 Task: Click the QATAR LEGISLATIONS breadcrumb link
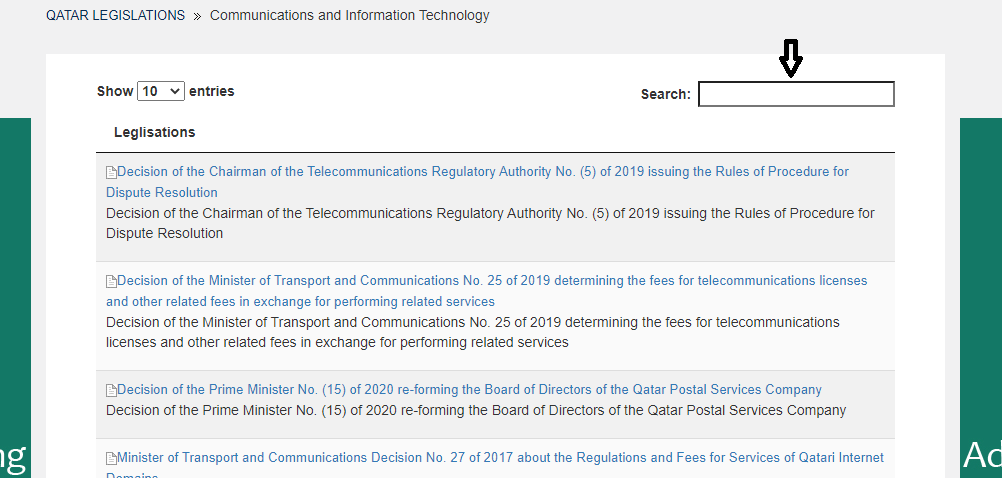click(x=115, y=16)
